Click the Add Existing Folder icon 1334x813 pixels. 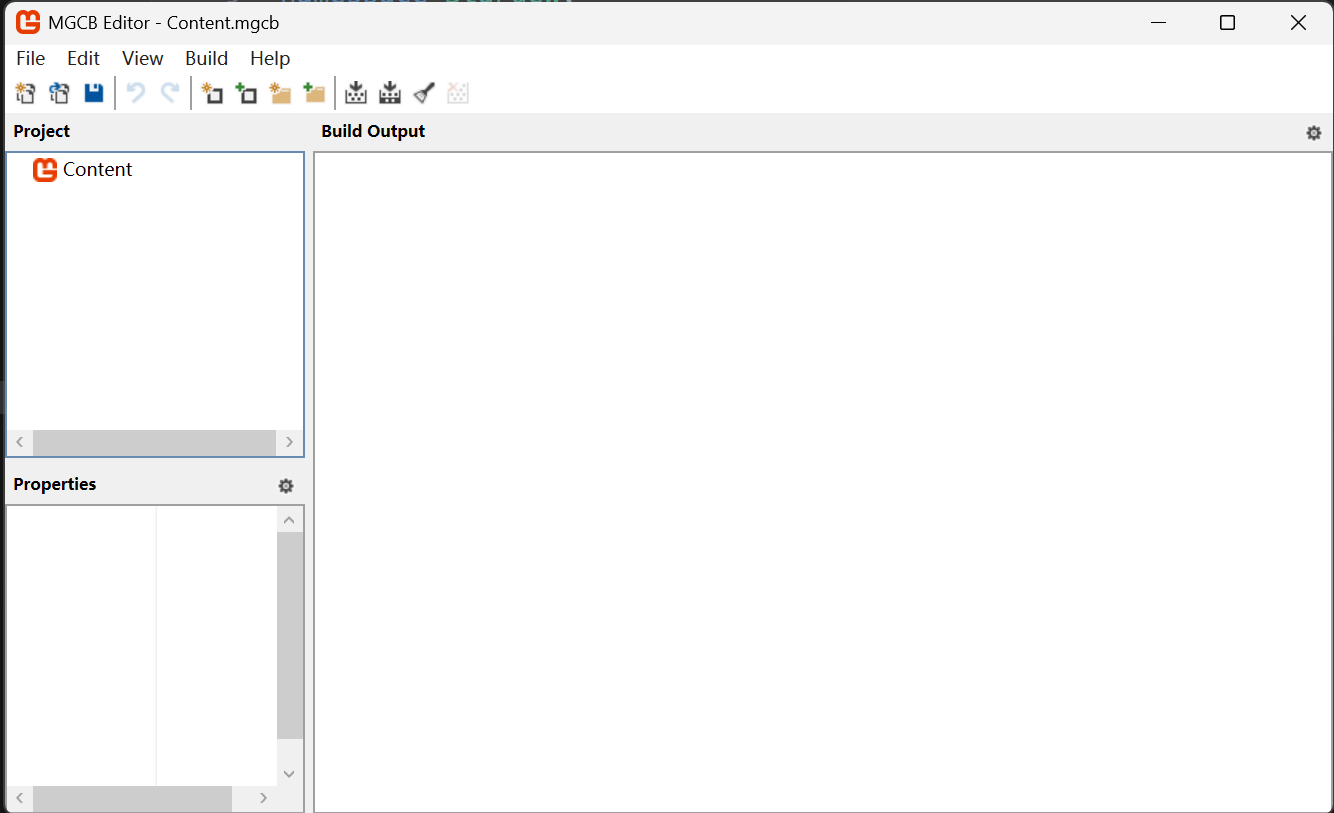(314, 93)
